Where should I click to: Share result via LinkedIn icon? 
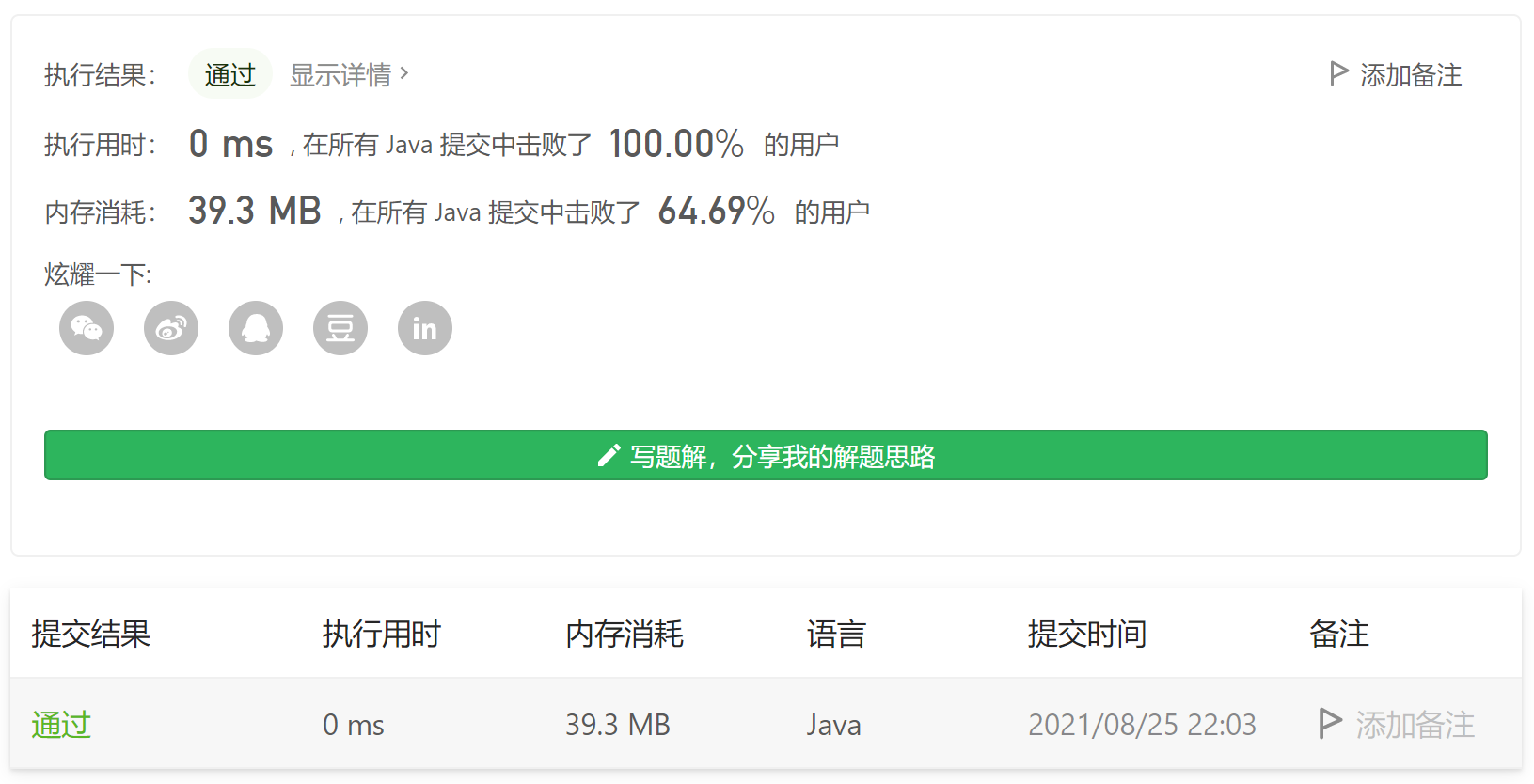pyautogui.click(x=425, y=328)
